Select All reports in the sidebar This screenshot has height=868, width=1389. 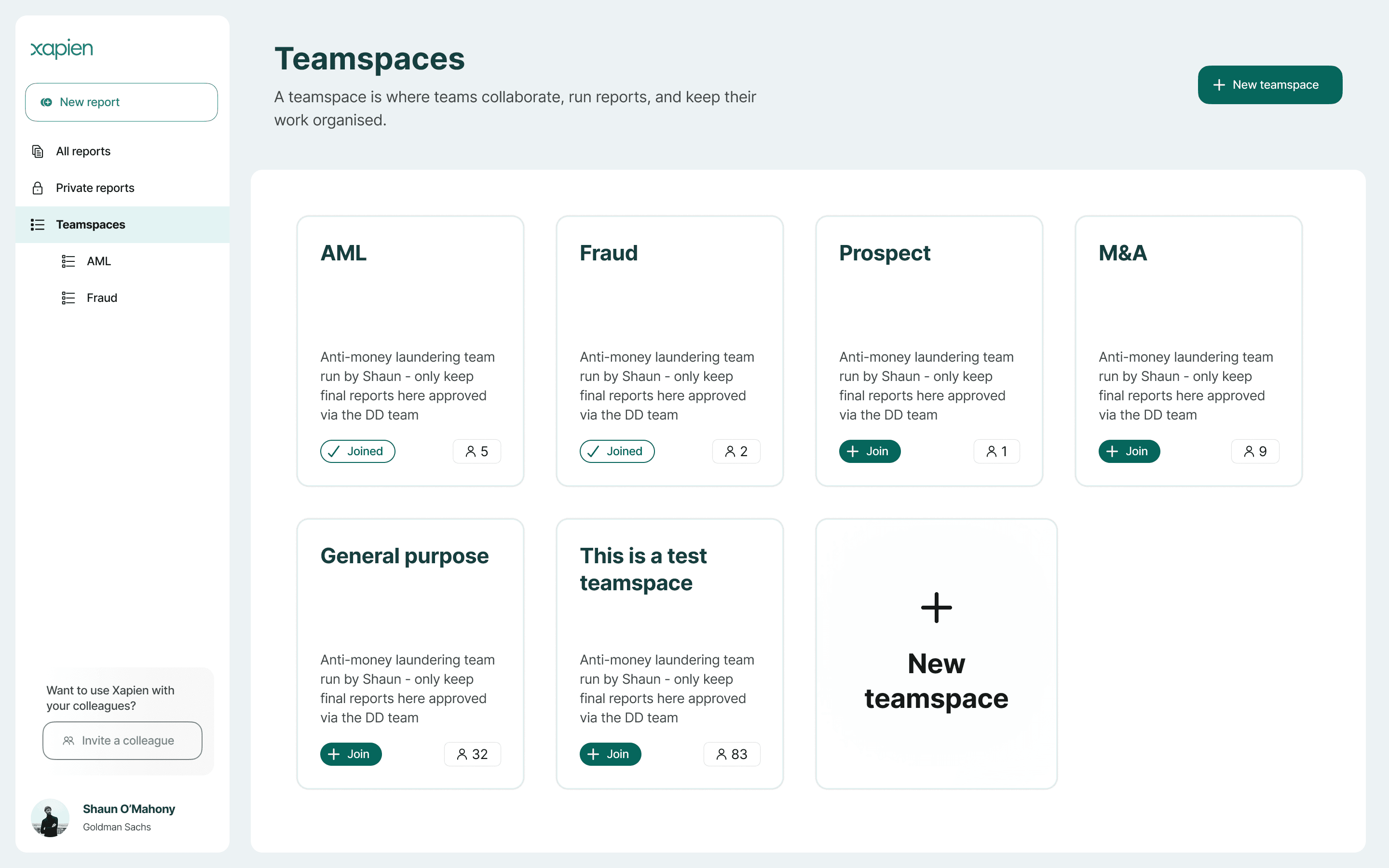(83, 151)
